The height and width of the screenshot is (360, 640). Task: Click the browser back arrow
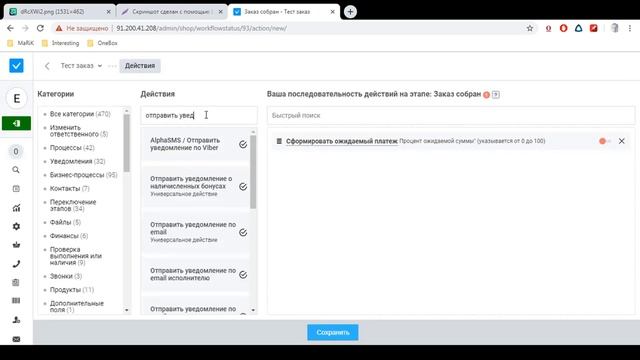11,28
